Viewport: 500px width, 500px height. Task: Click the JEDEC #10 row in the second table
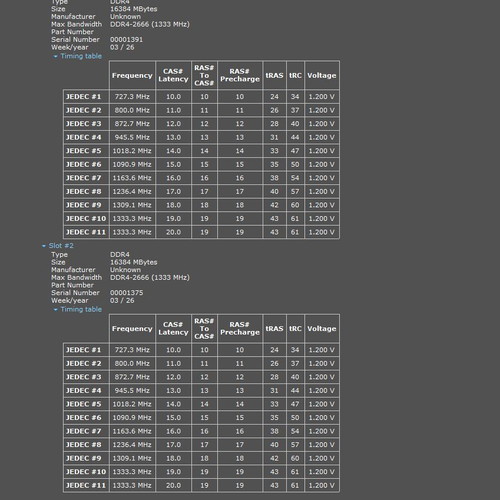[201, 472]
